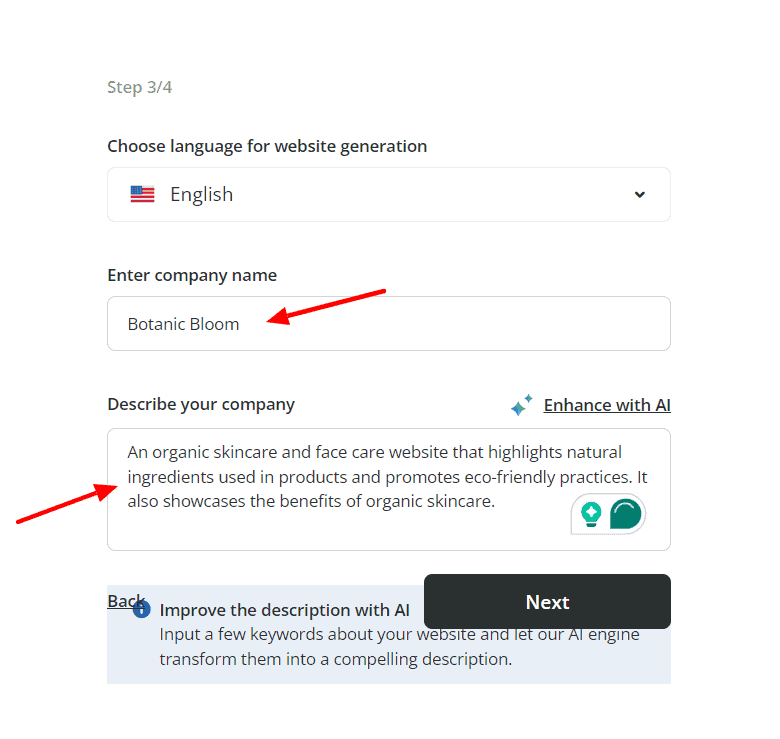
Task: Click the "Describe your company" label
Action: (201, 404)
